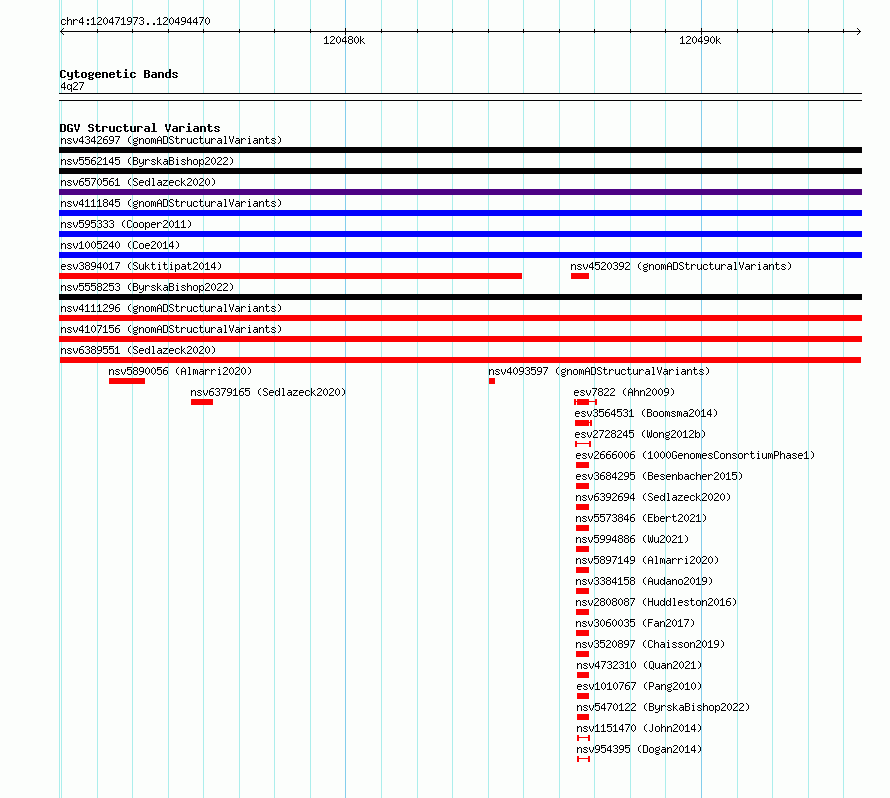890x798 pixels.
Task: Click the esv3894017 (Suktitipat2014) label
Action: pyautogui.click(x=141, y=266)
